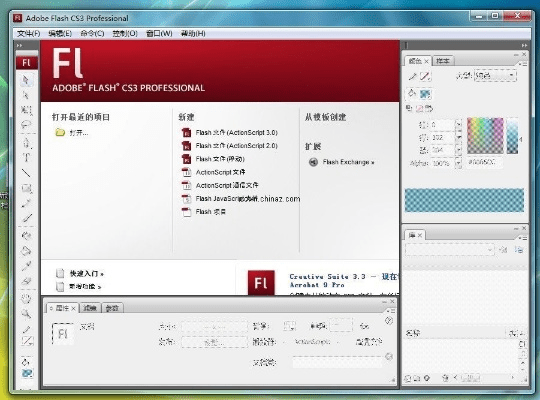Expand the tools panel double arrow

19,45
